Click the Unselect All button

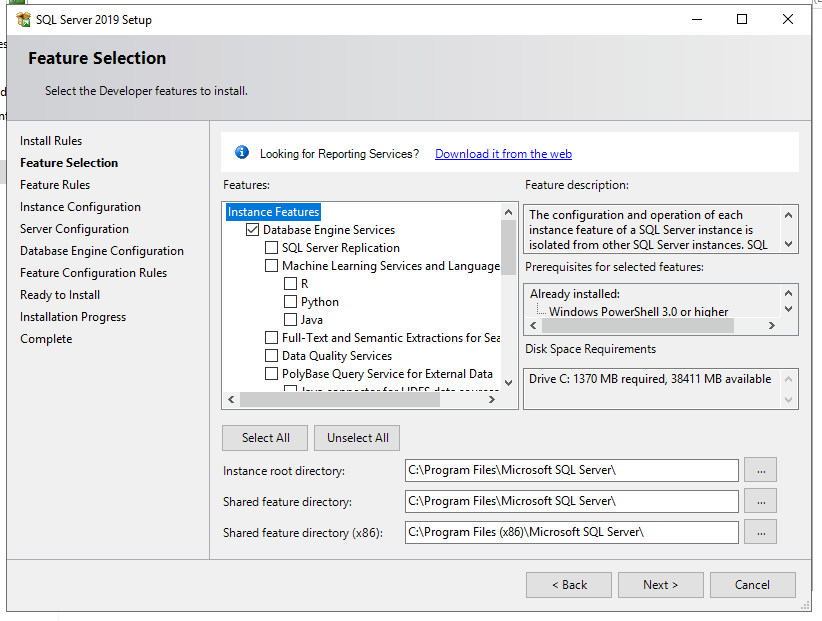coord(357,438)
